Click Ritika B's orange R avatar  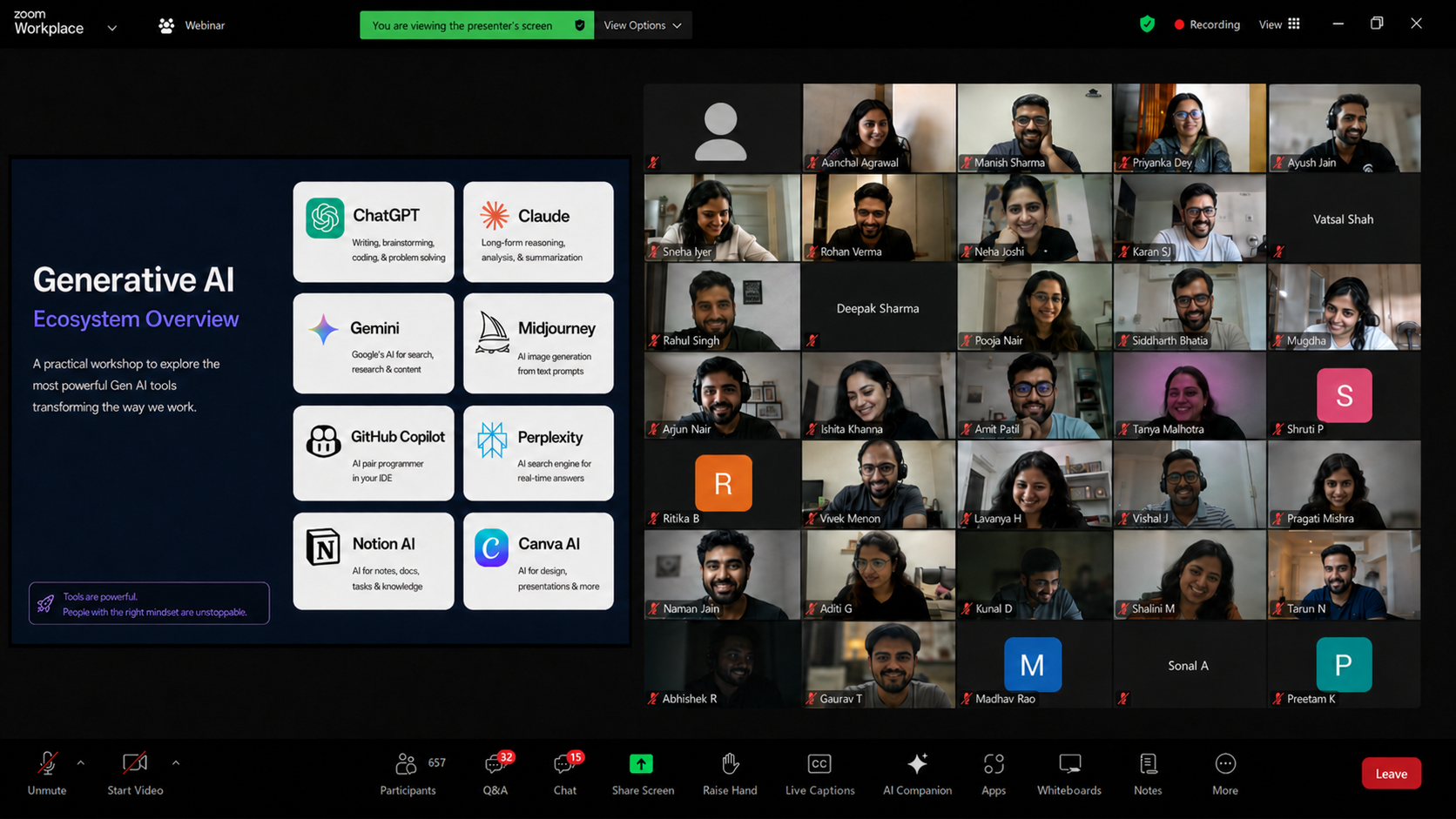tap(723, 483)
